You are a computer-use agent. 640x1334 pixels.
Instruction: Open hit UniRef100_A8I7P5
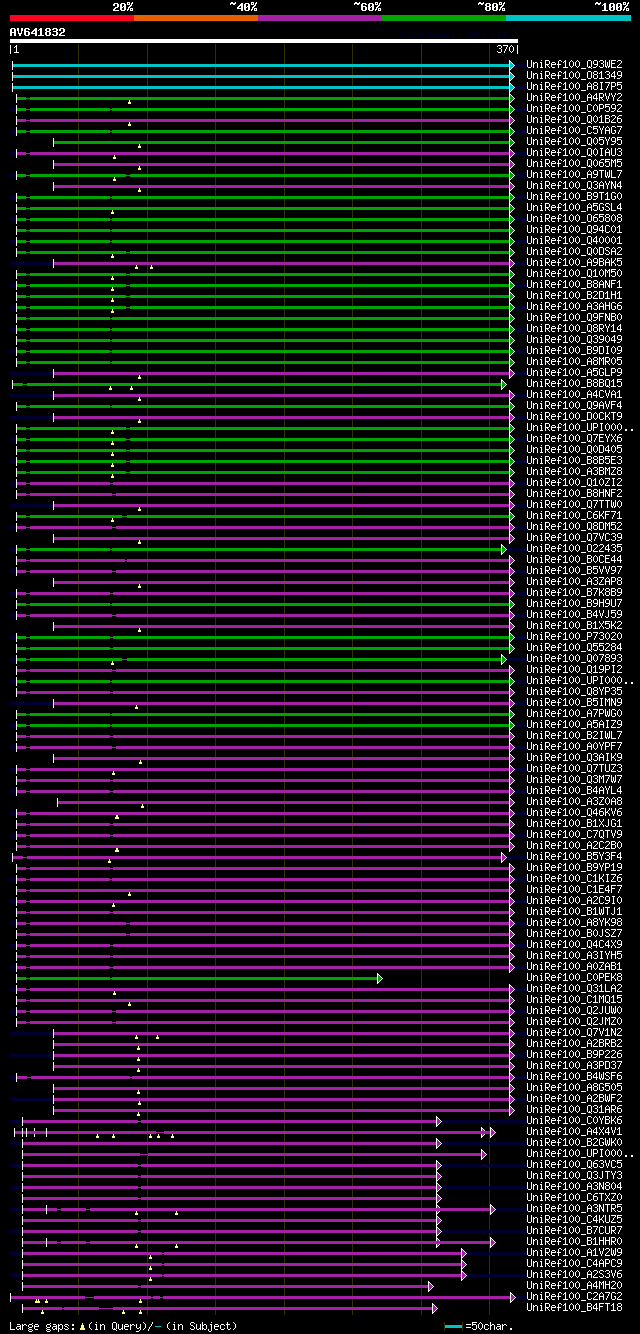point(574,87)
